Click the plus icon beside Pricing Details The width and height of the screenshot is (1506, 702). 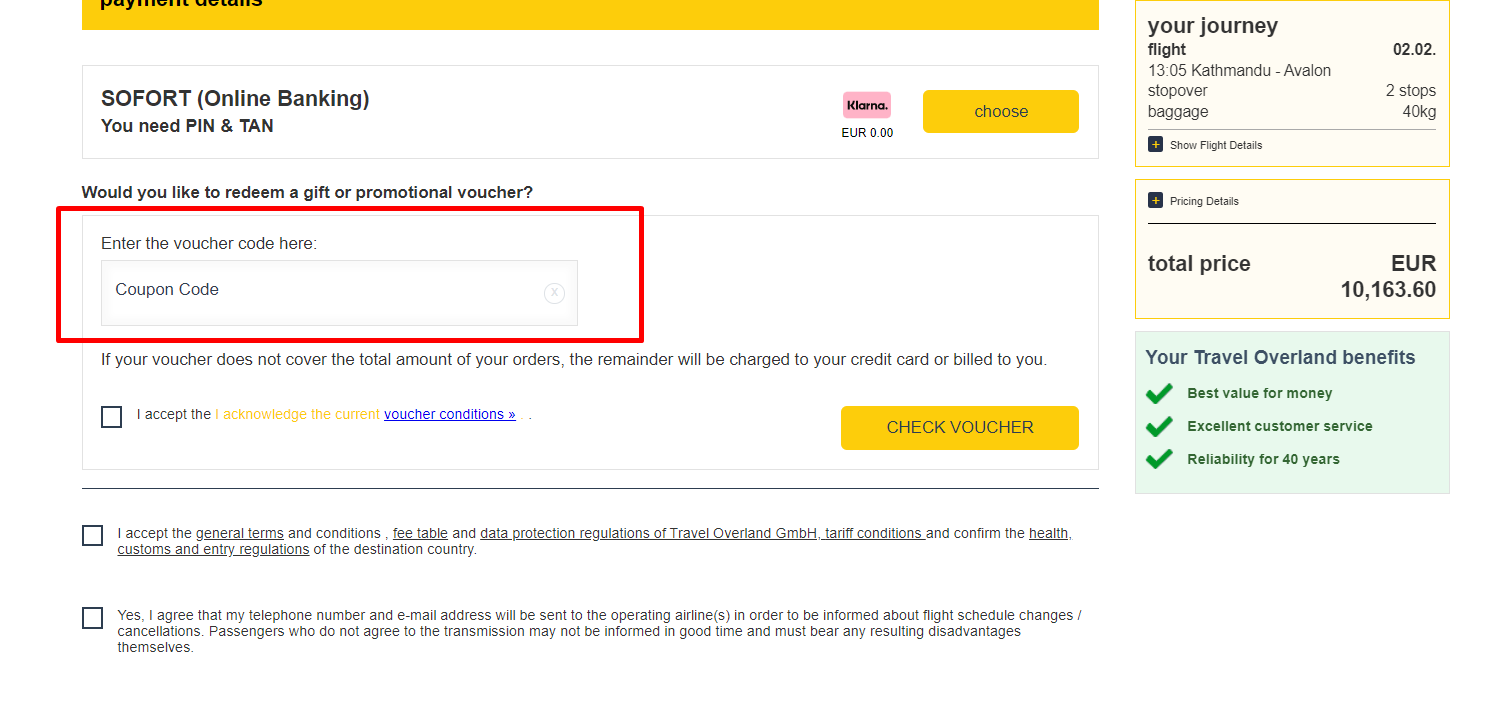coord(1155,201)
